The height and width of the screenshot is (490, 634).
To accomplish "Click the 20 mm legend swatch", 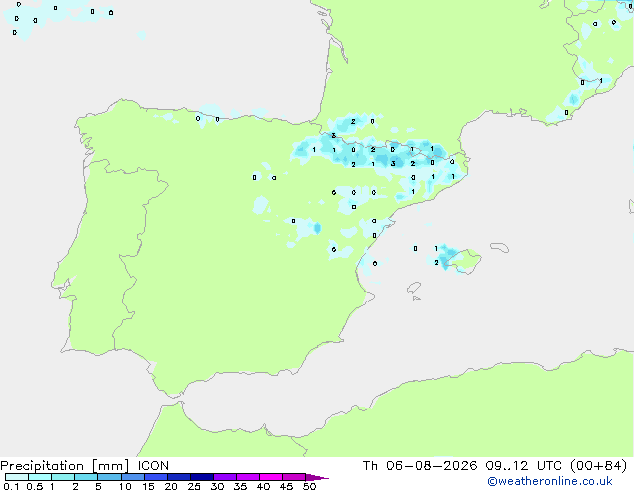I will 179,477.
